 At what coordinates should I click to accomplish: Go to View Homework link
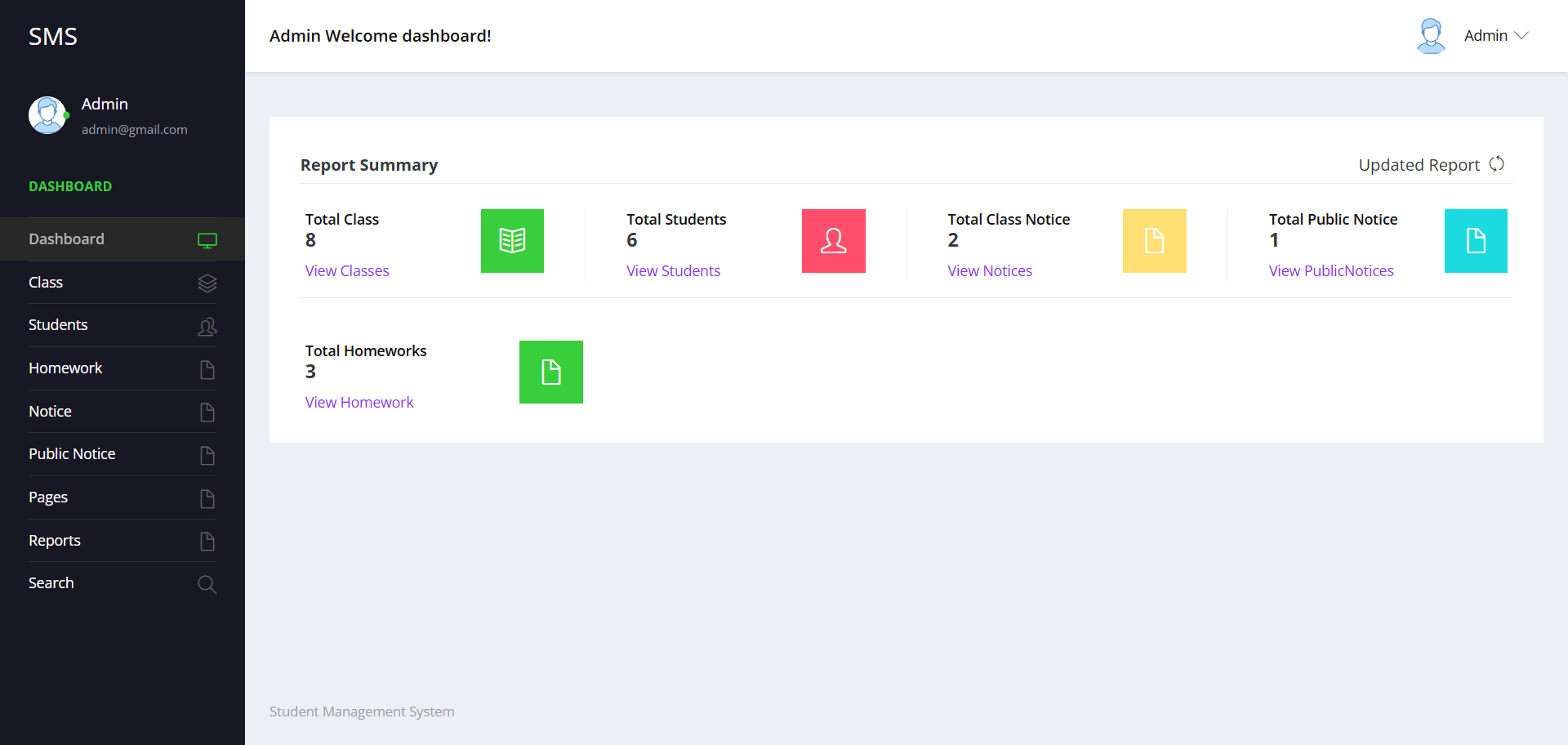(359, 403)
